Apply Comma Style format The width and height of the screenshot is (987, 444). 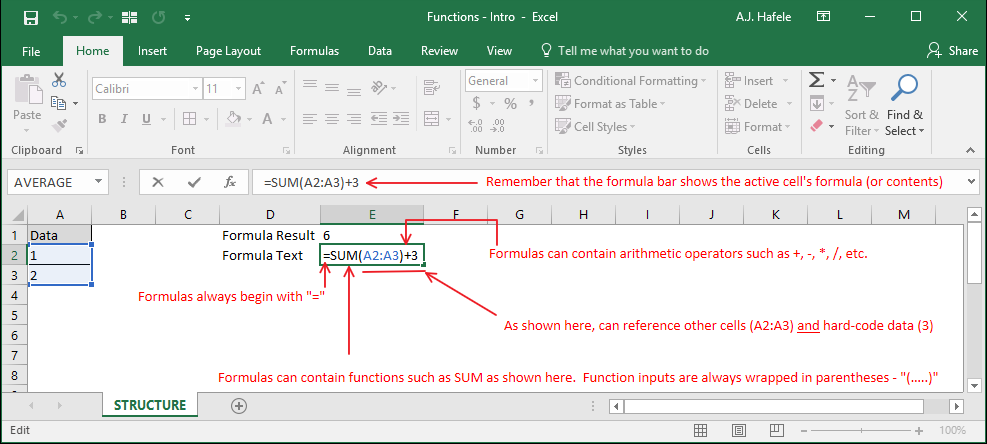532,103
